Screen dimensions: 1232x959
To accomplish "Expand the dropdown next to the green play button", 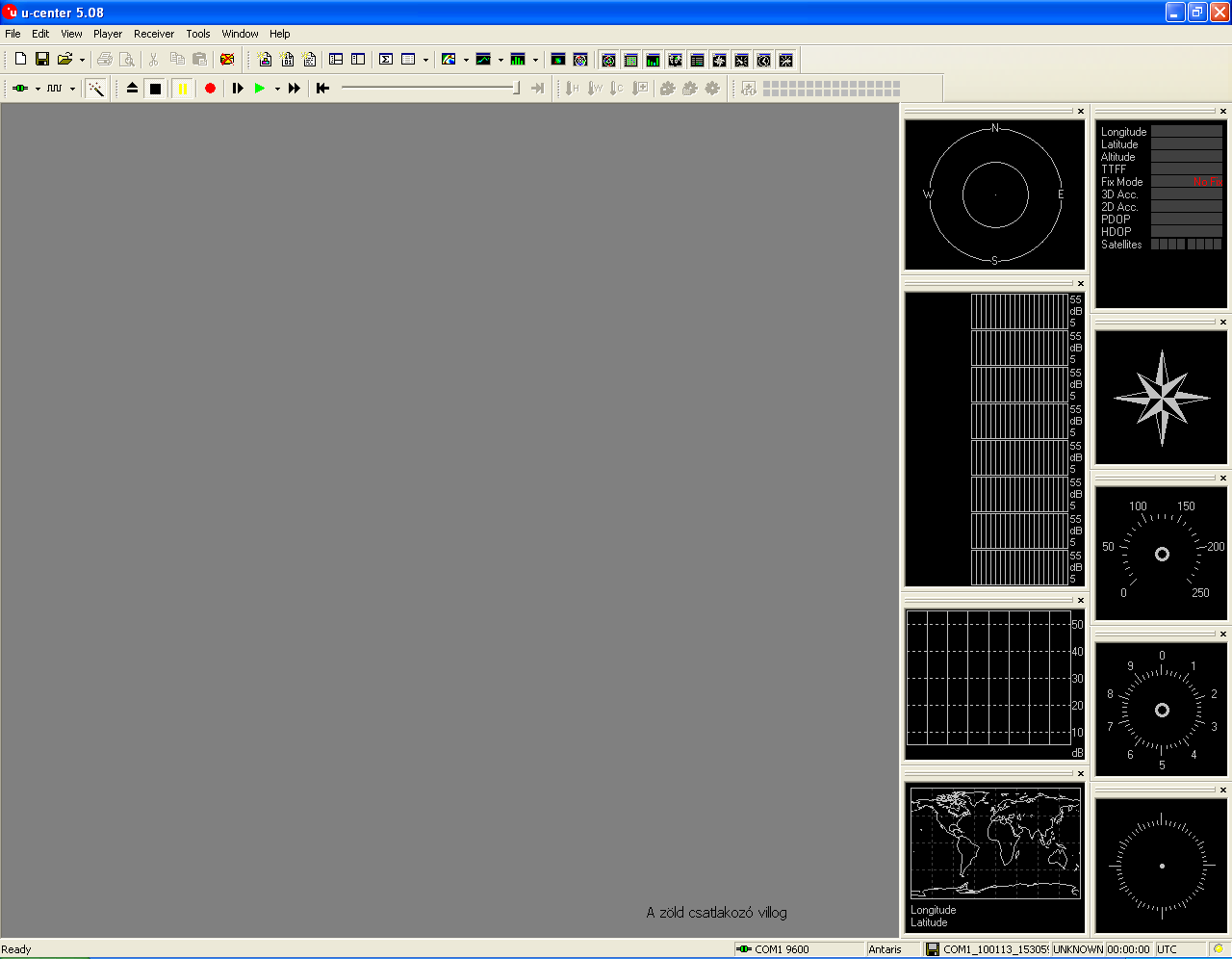I will pyautogui.click(x=277, y=89).
